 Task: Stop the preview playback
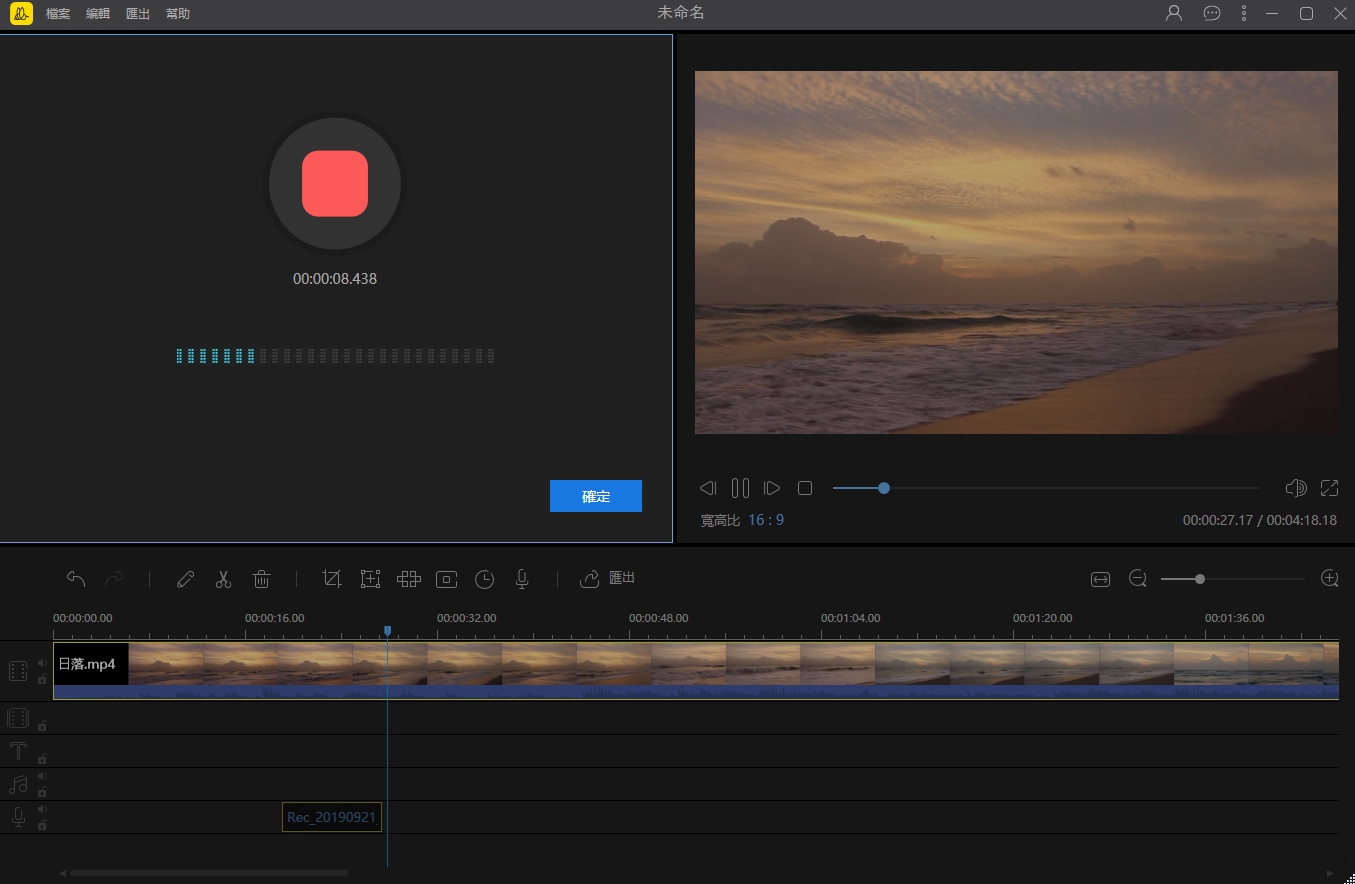point(805,488)
